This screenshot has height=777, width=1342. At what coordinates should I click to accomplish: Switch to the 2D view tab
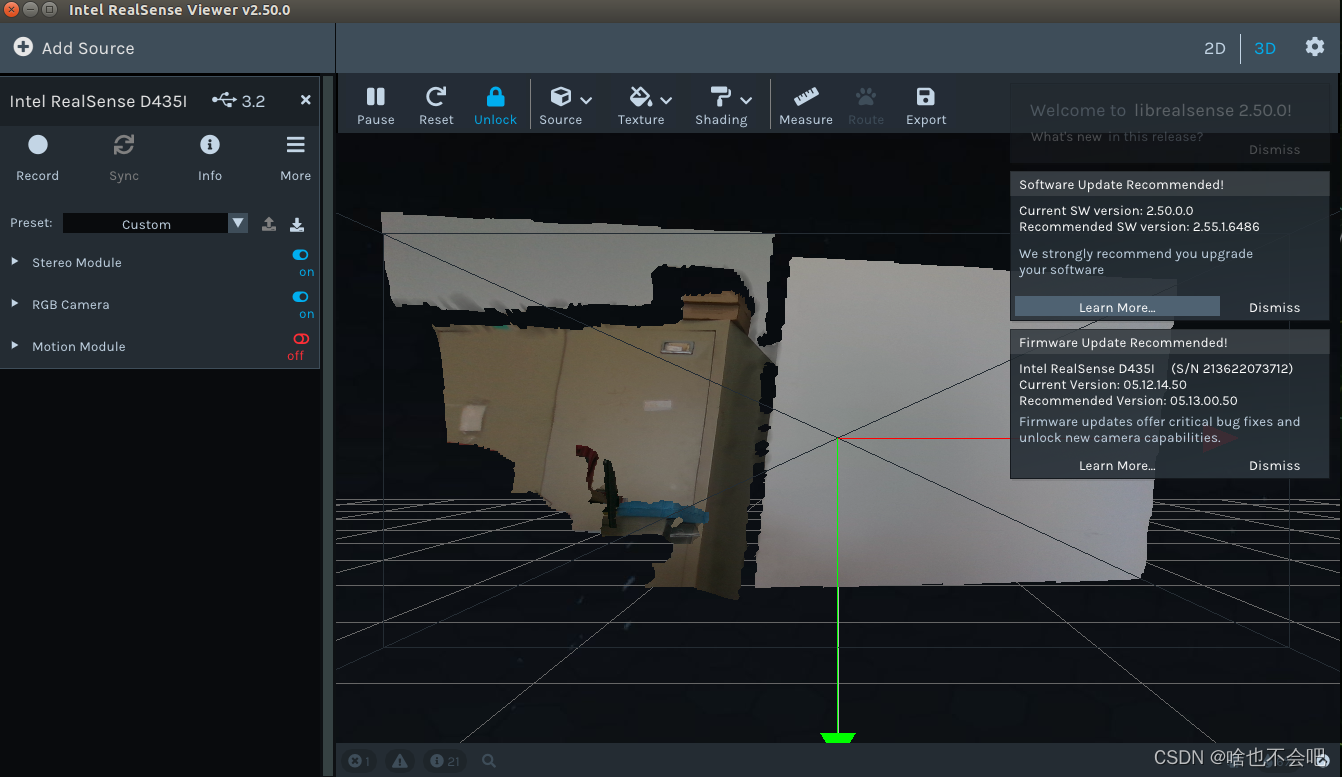tap(1215, 48)
